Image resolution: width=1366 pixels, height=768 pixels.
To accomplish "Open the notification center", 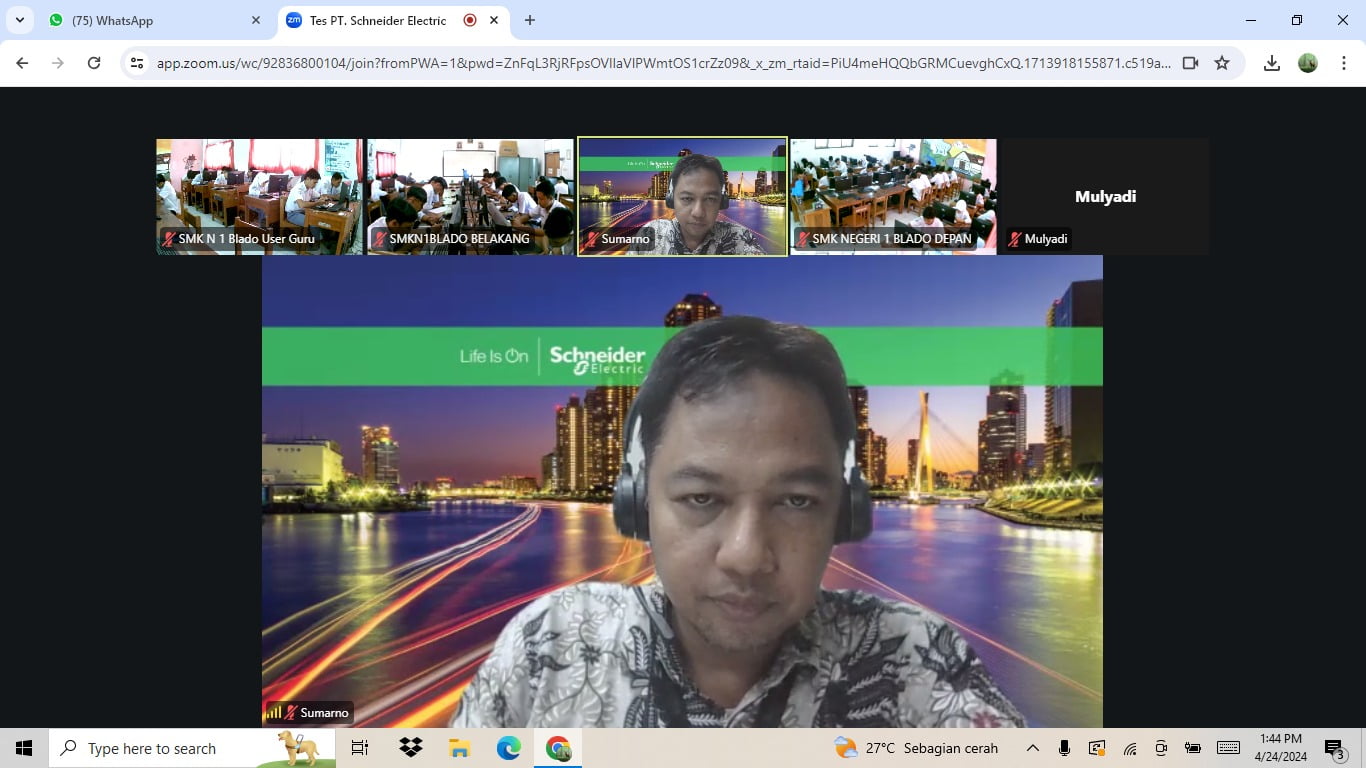I will click(x=1334, y=748).
